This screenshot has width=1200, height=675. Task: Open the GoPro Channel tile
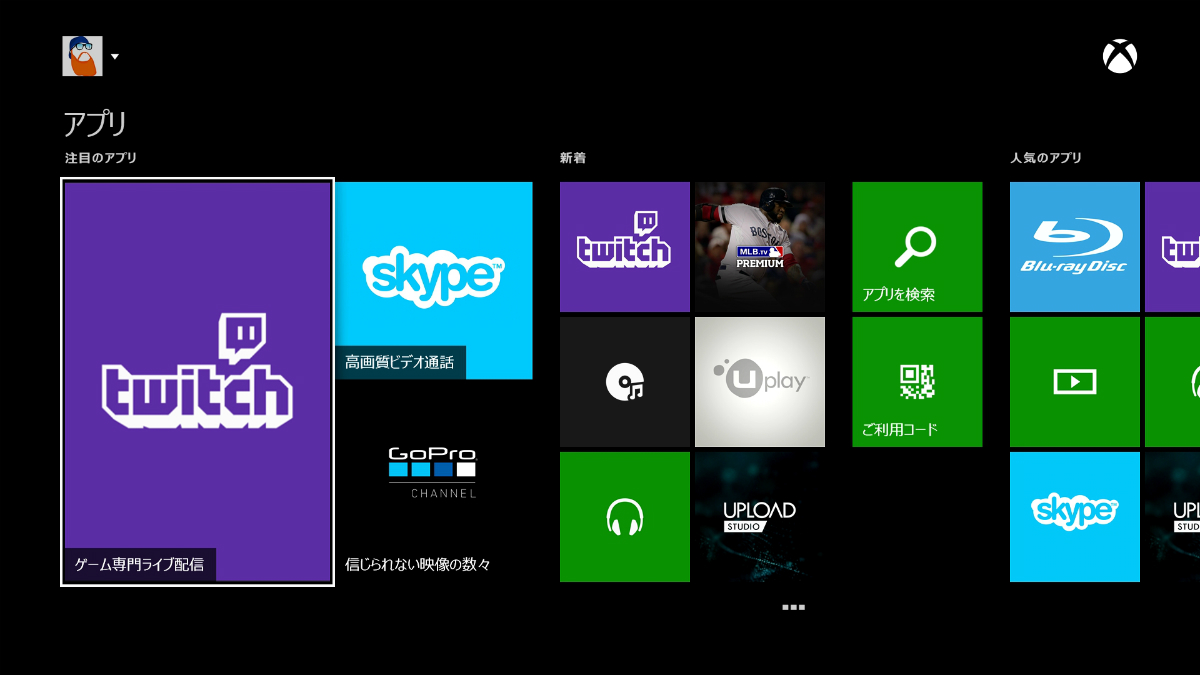click(x=433, y=483)
